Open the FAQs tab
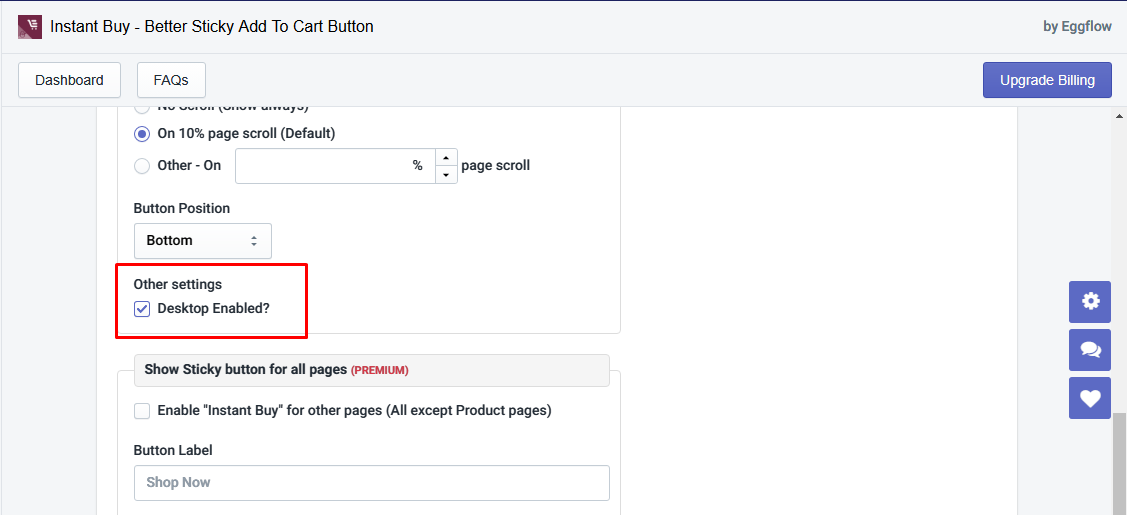 pyautogui.click(x=171, y=80)
